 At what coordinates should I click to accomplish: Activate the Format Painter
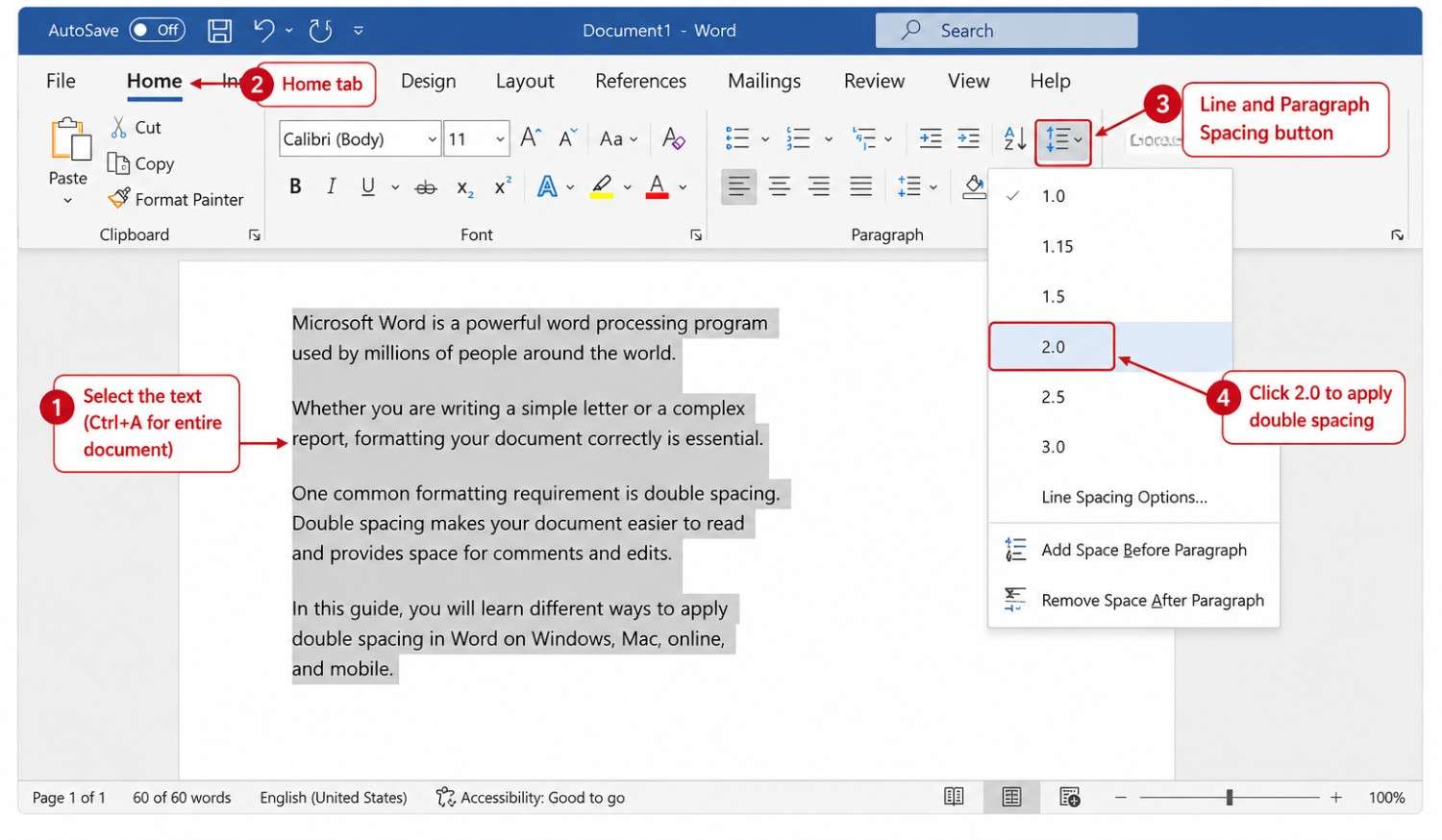[x=176, y=199]
